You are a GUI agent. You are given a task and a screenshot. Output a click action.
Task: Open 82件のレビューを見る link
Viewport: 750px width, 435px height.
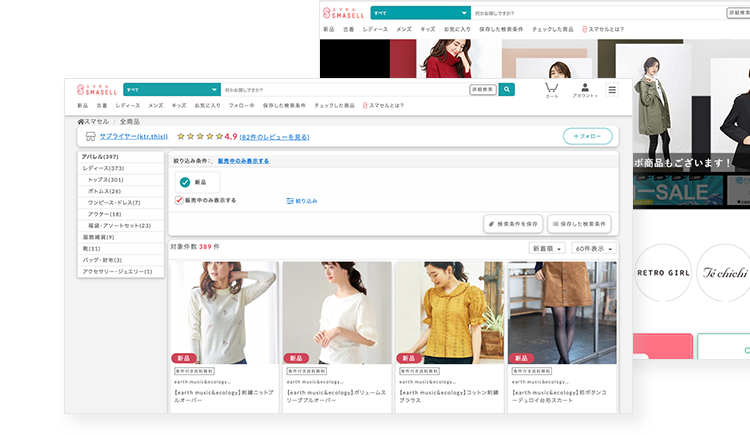click(x=275, y=137)
